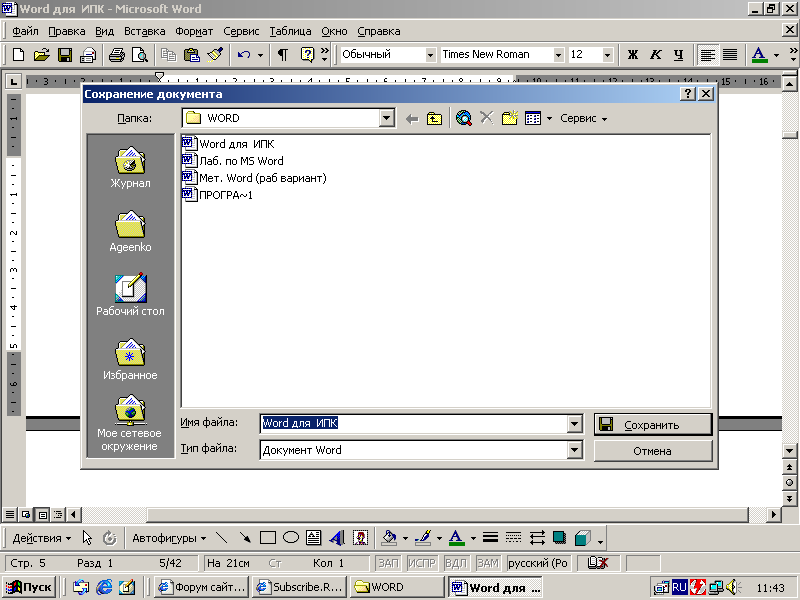
Task: Select the Format Painter brush icon
Action: 215,55
